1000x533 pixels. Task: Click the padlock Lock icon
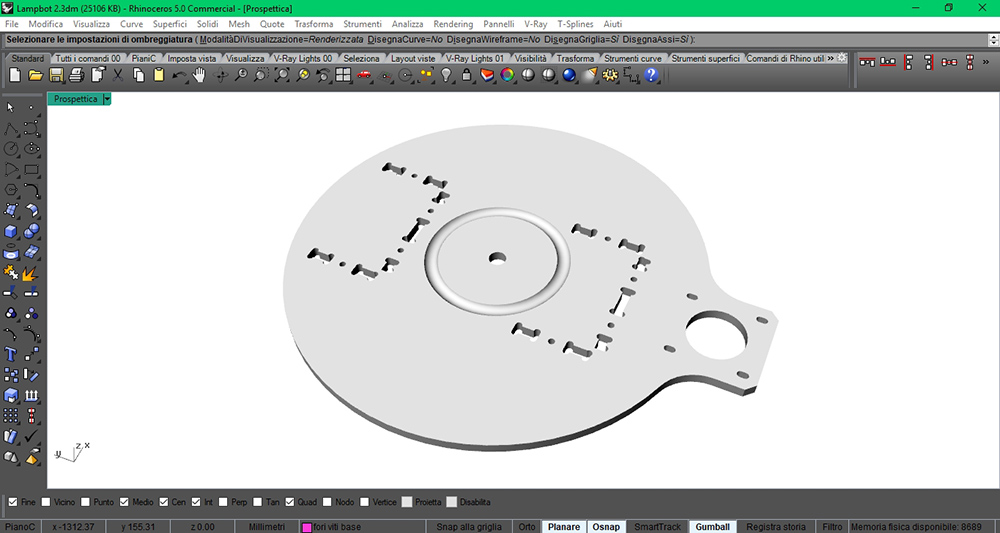coord(467,75)
